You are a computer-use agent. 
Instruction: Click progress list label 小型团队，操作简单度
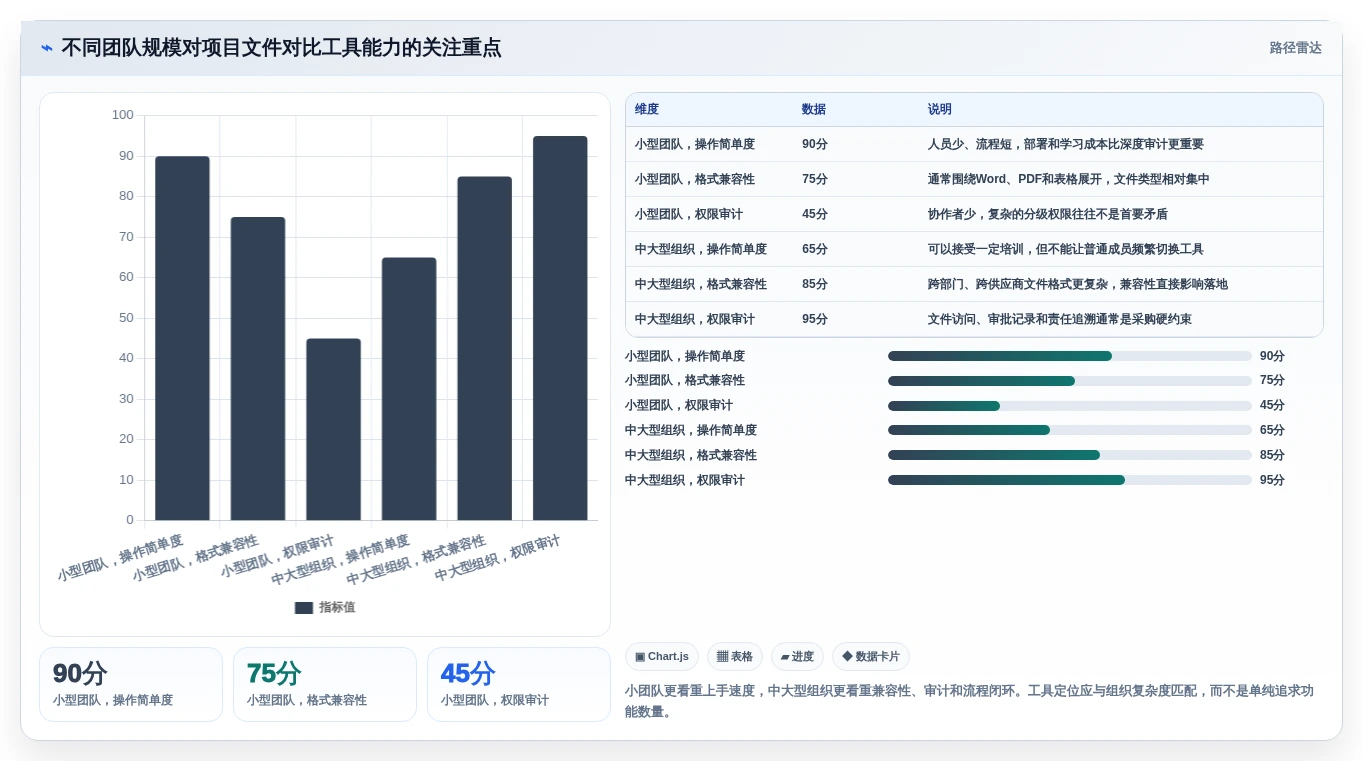click(x=685, y=356)
